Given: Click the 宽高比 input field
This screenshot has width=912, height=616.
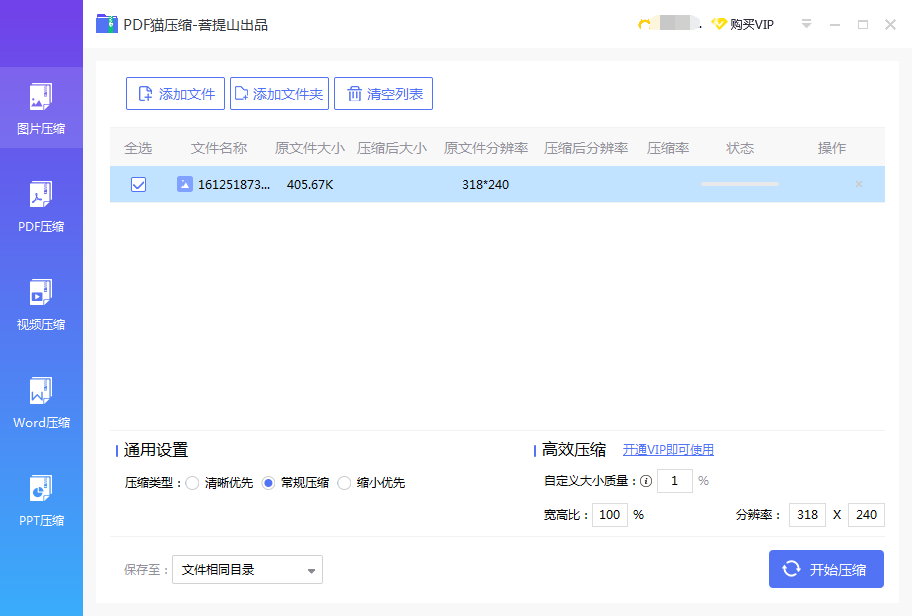Looking at the screenshot, I should [x=610, y=515].
